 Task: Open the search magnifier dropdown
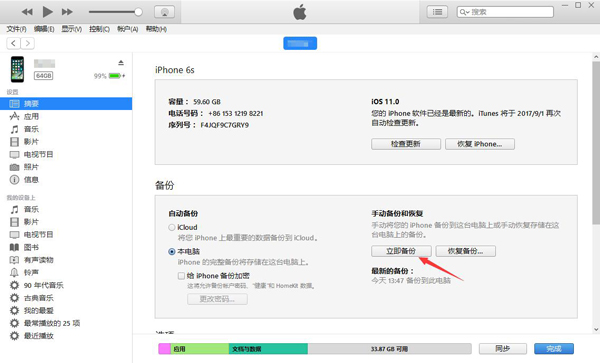pos(464,12)
